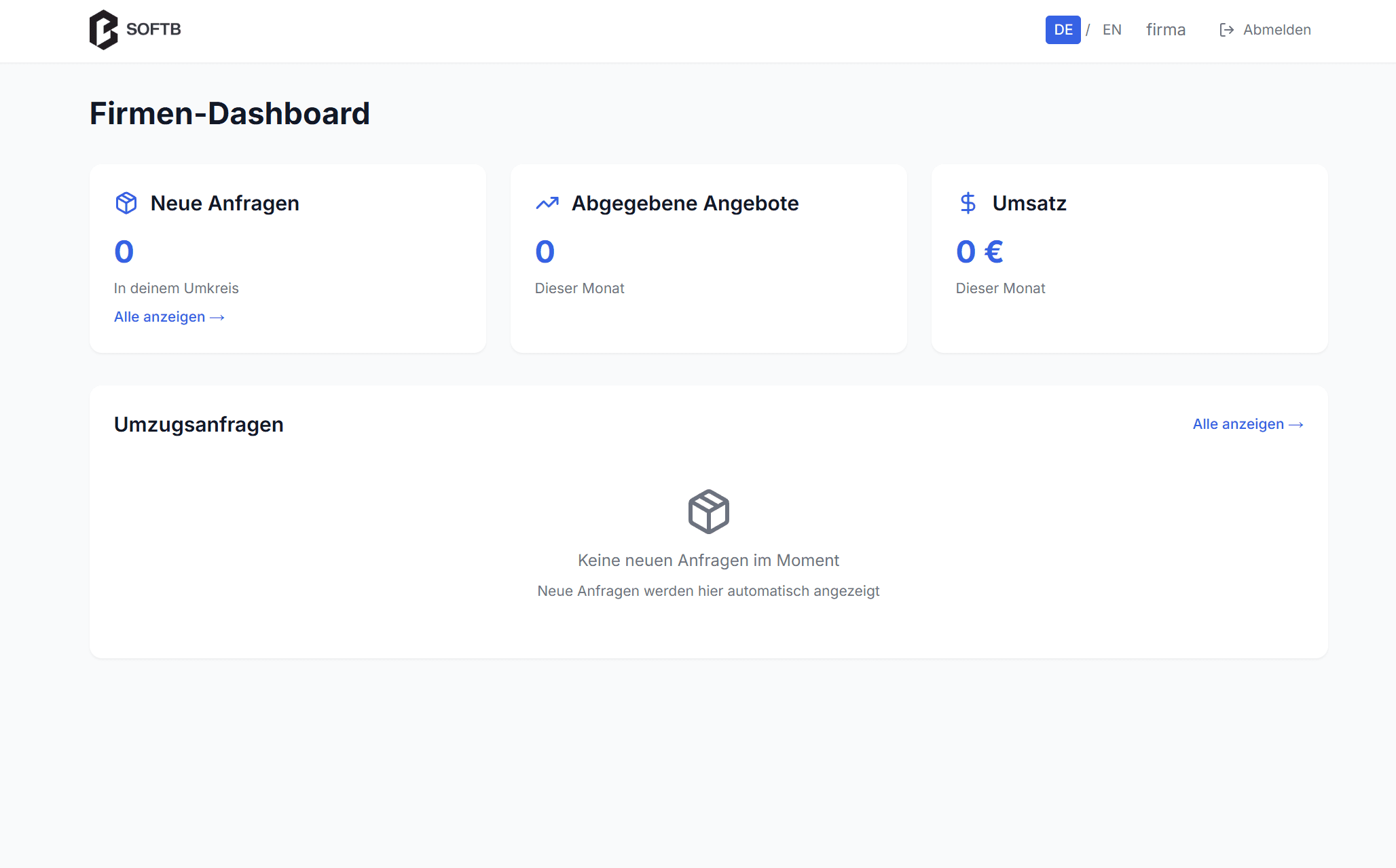
Task: Click the logout arrow icon next to Abmelden
Action: (1226, 30)
